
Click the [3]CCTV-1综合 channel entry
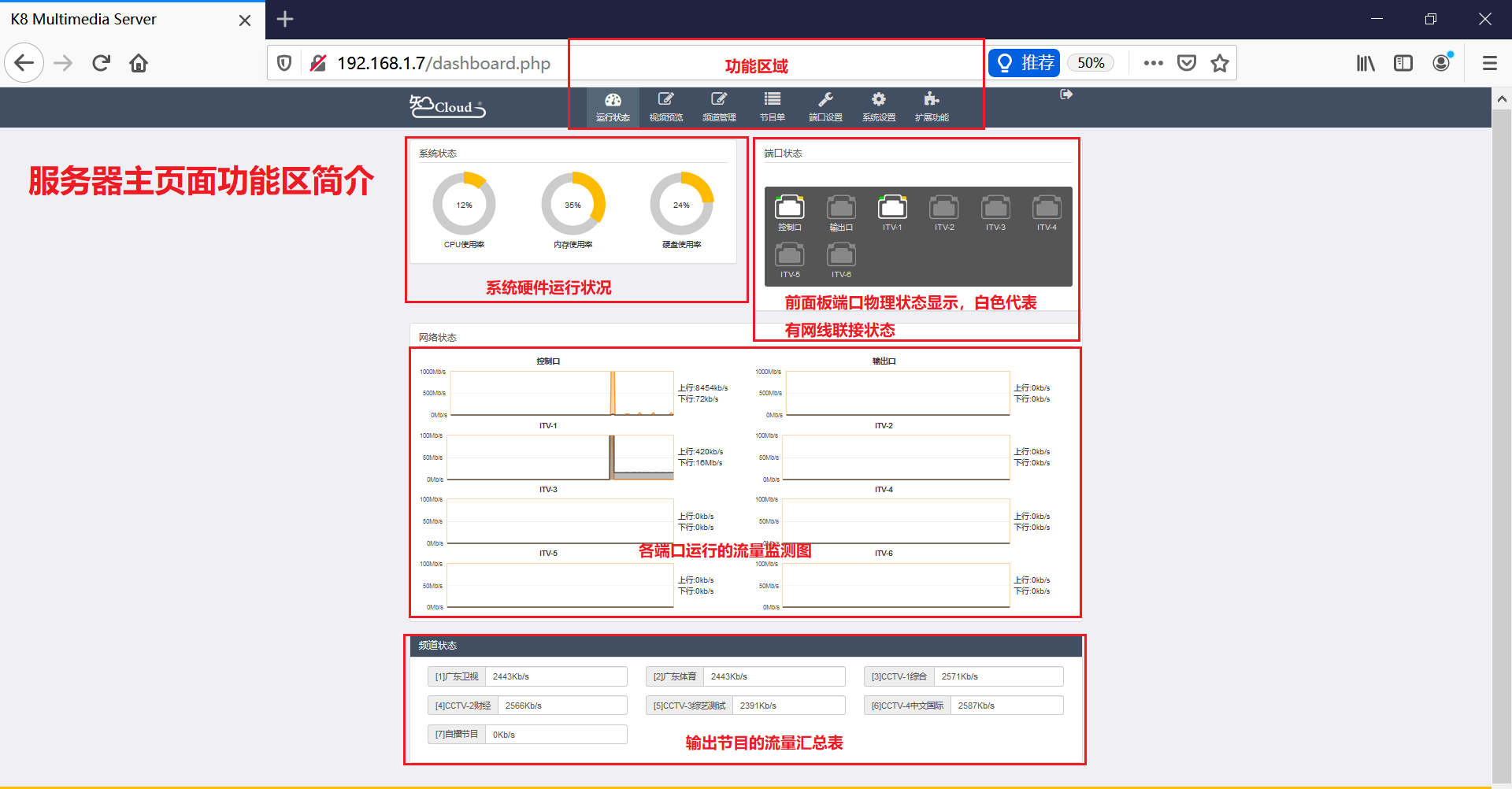(964, 676)
